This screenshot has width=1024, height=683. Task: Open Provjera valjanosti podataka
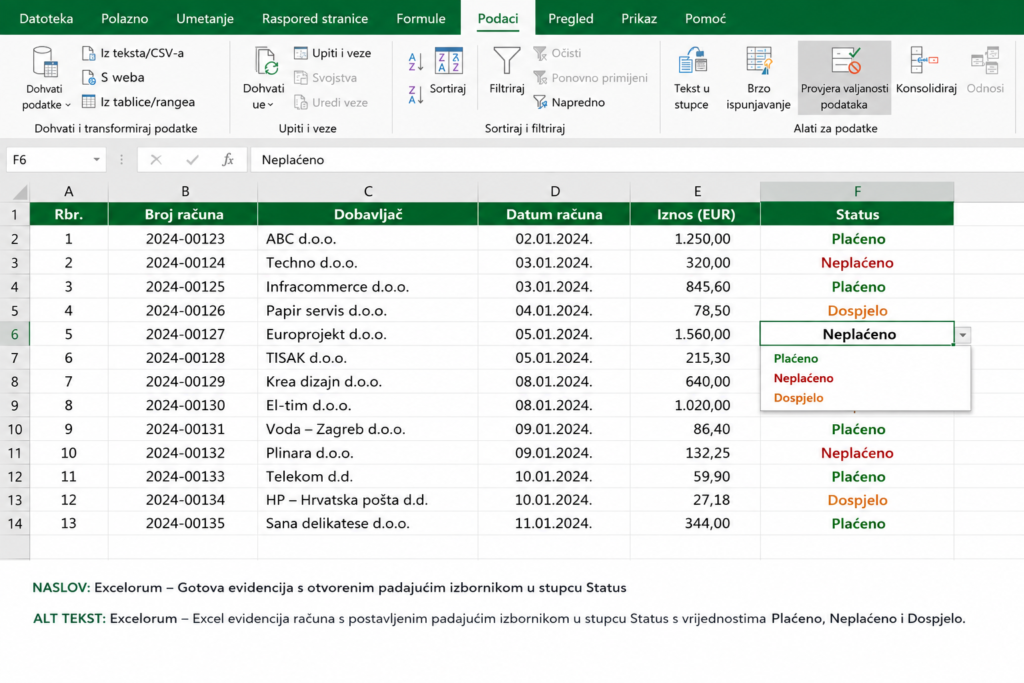point(844,78)
